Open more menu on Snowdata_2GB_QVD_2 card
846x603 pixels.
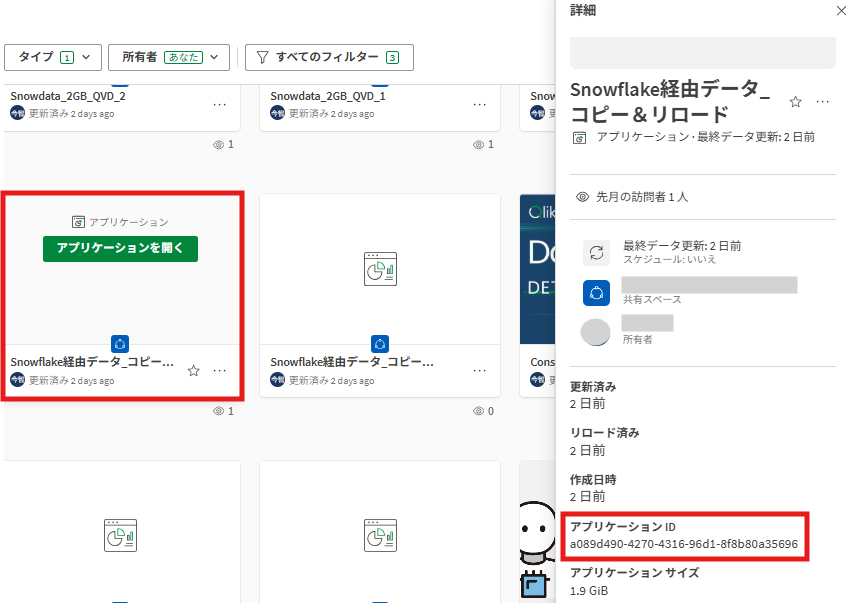[220, 105]
